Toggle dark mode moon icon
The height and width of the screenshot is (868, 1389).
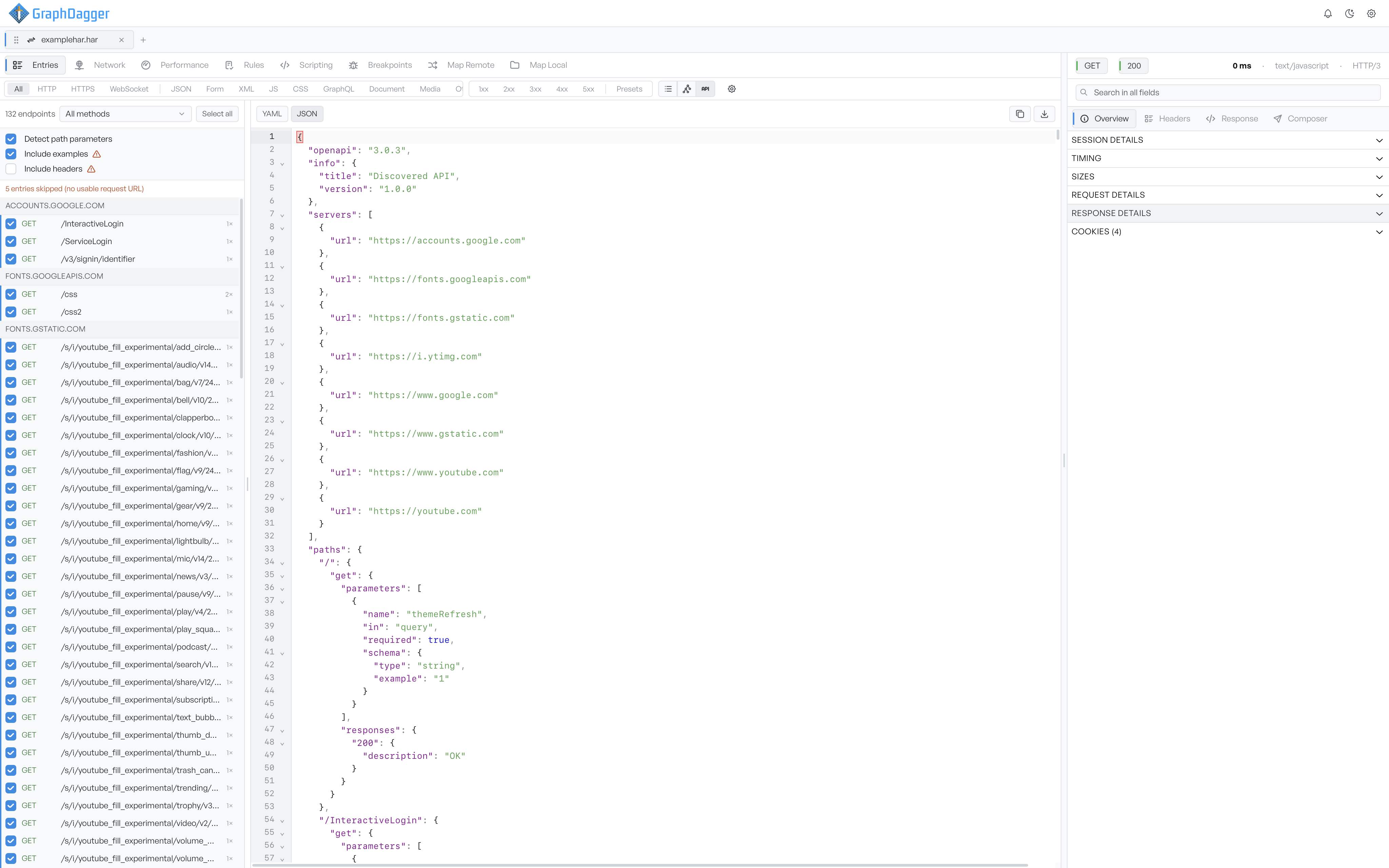pos(1349,14)
